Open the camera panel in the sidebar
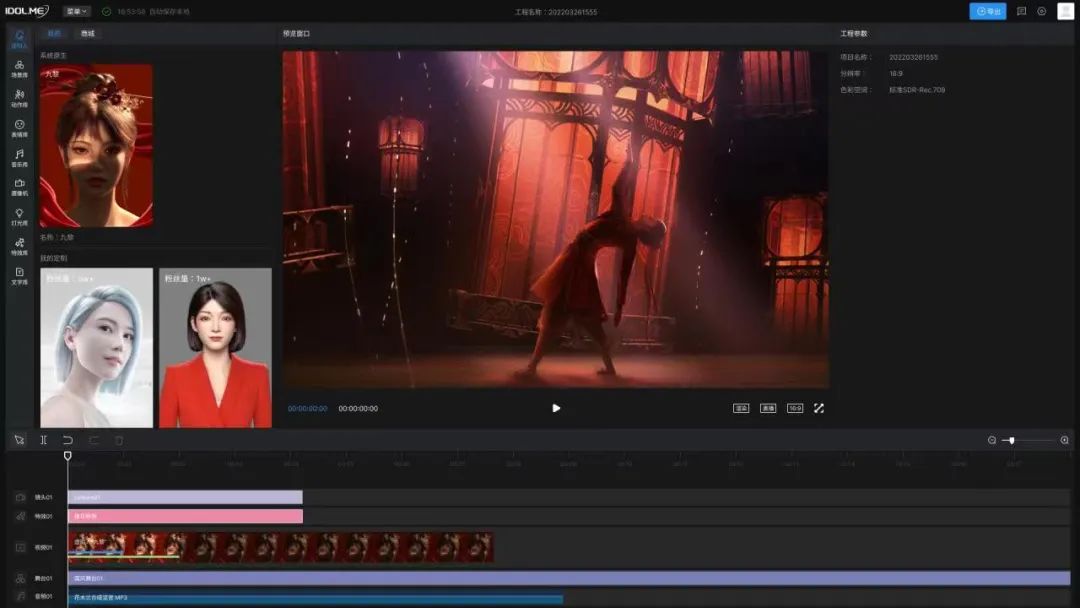The height and width of the screenshot is (608, 1080). 19,186
